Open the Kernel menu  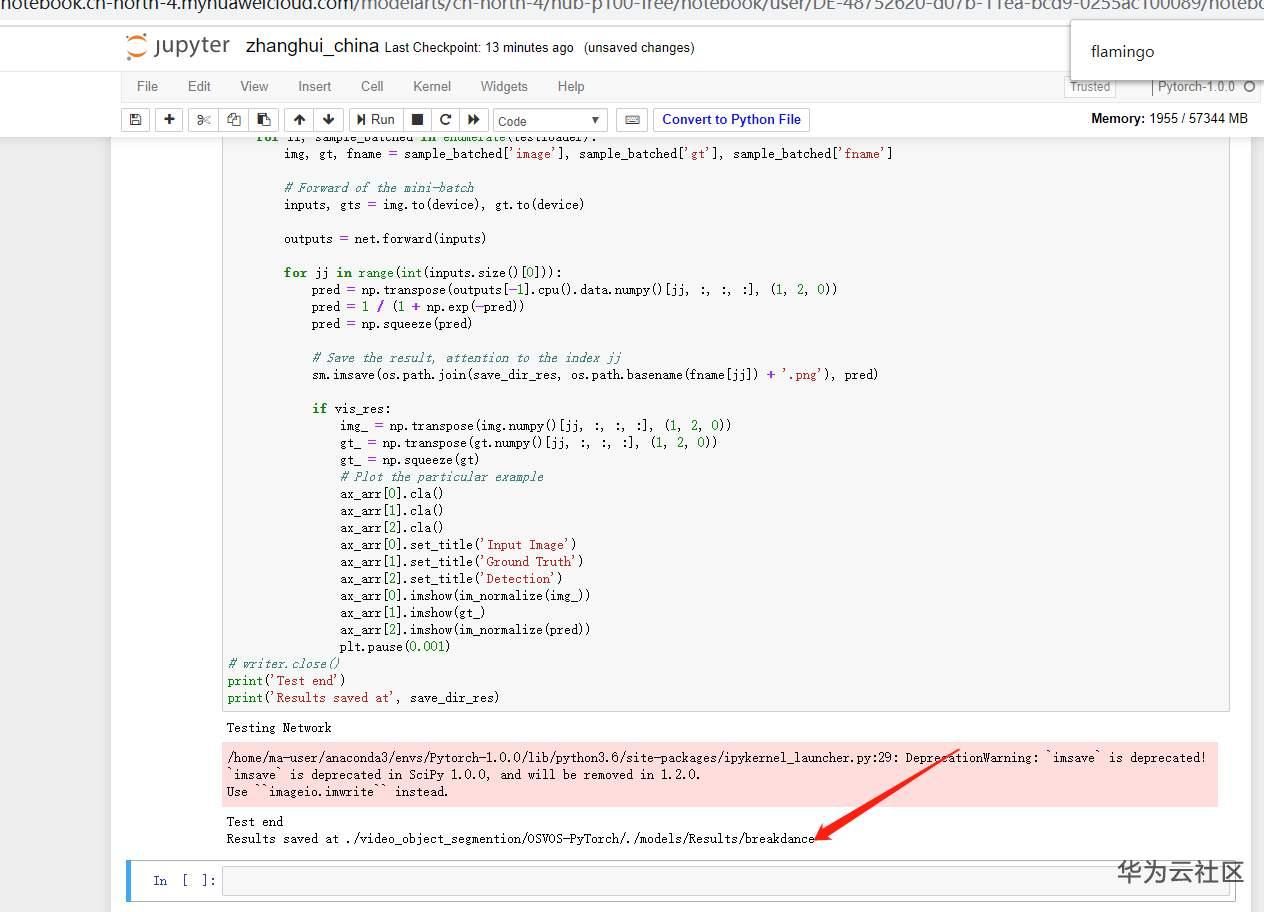click(432, 86)
